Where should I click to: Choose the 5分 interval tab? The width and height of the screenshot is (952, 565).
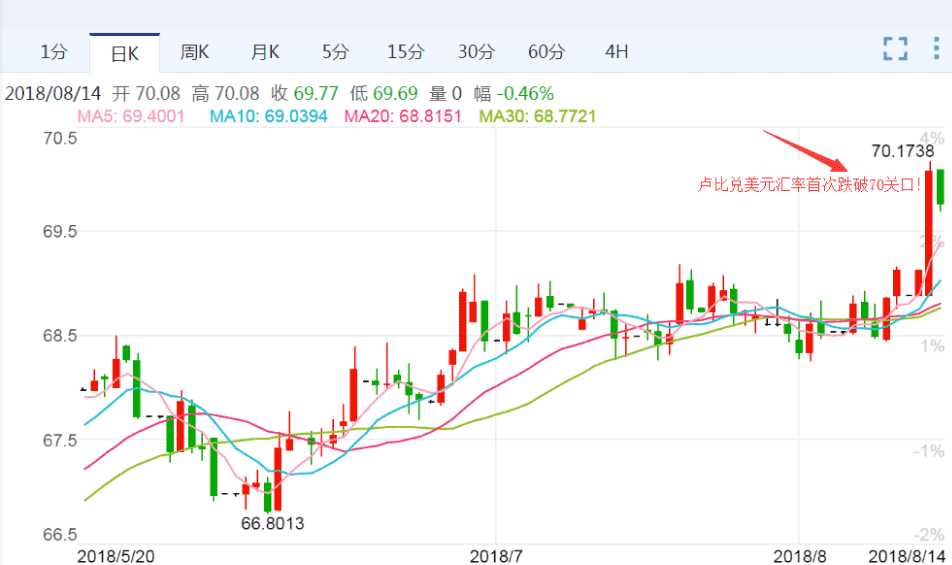coord(335,51)
